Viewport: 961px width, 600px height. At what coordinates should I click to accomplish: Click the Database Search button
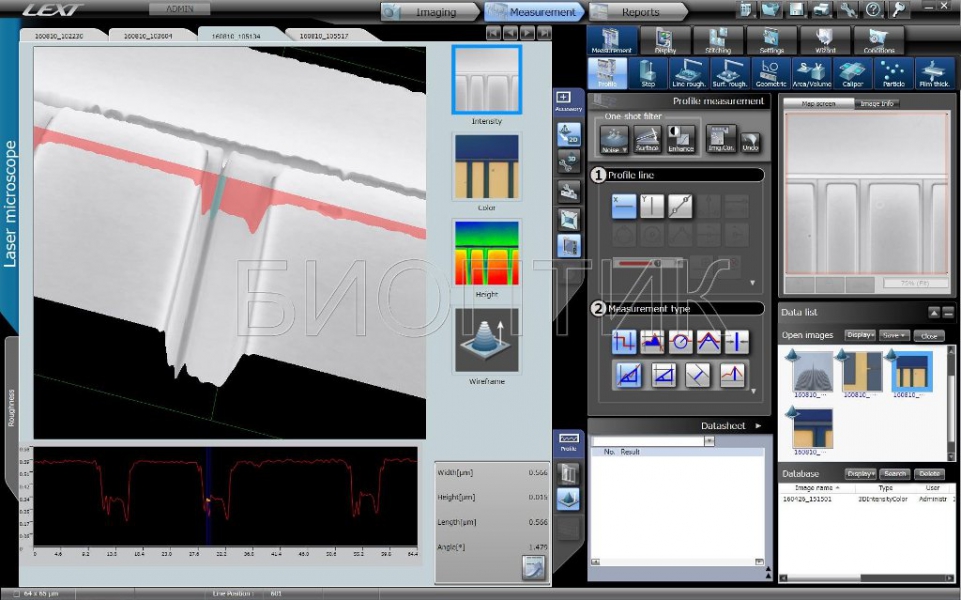click(895, 474)
